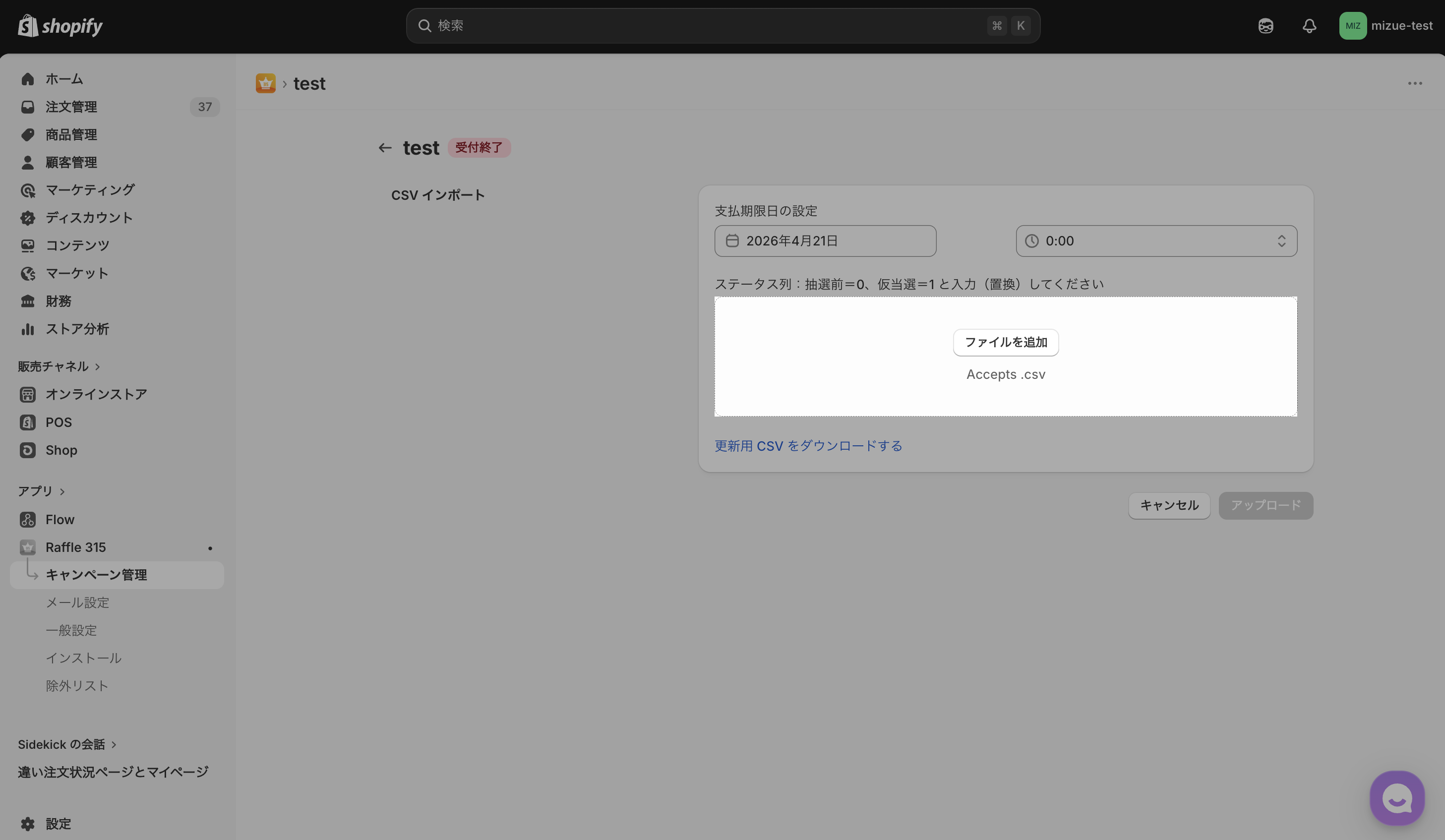Click the 顧客管理 person icon

click(x=28, y=162)
